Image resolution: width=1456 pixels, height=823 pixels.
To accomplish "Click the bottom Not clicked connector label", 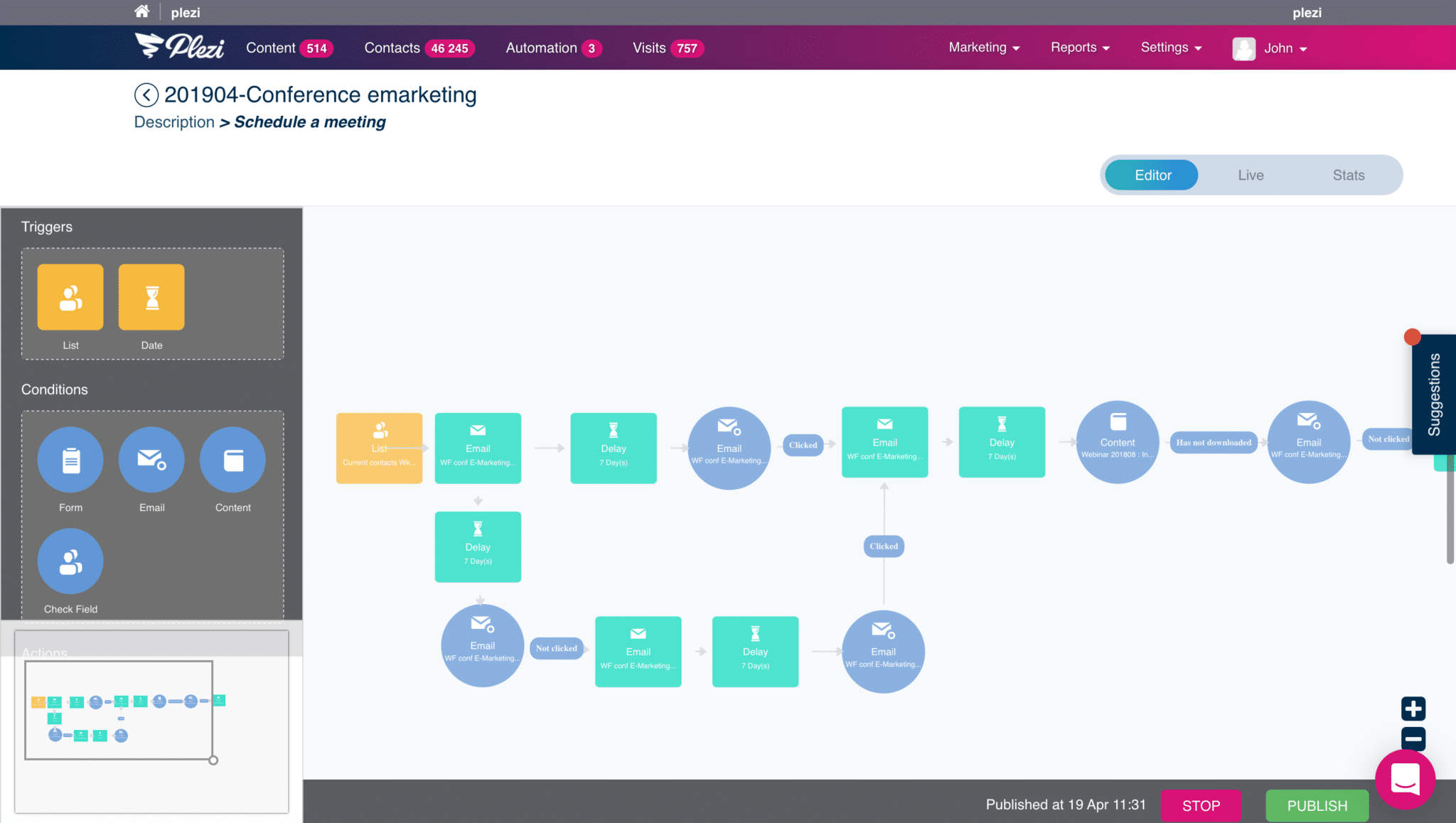I will (x=557, y=648).
